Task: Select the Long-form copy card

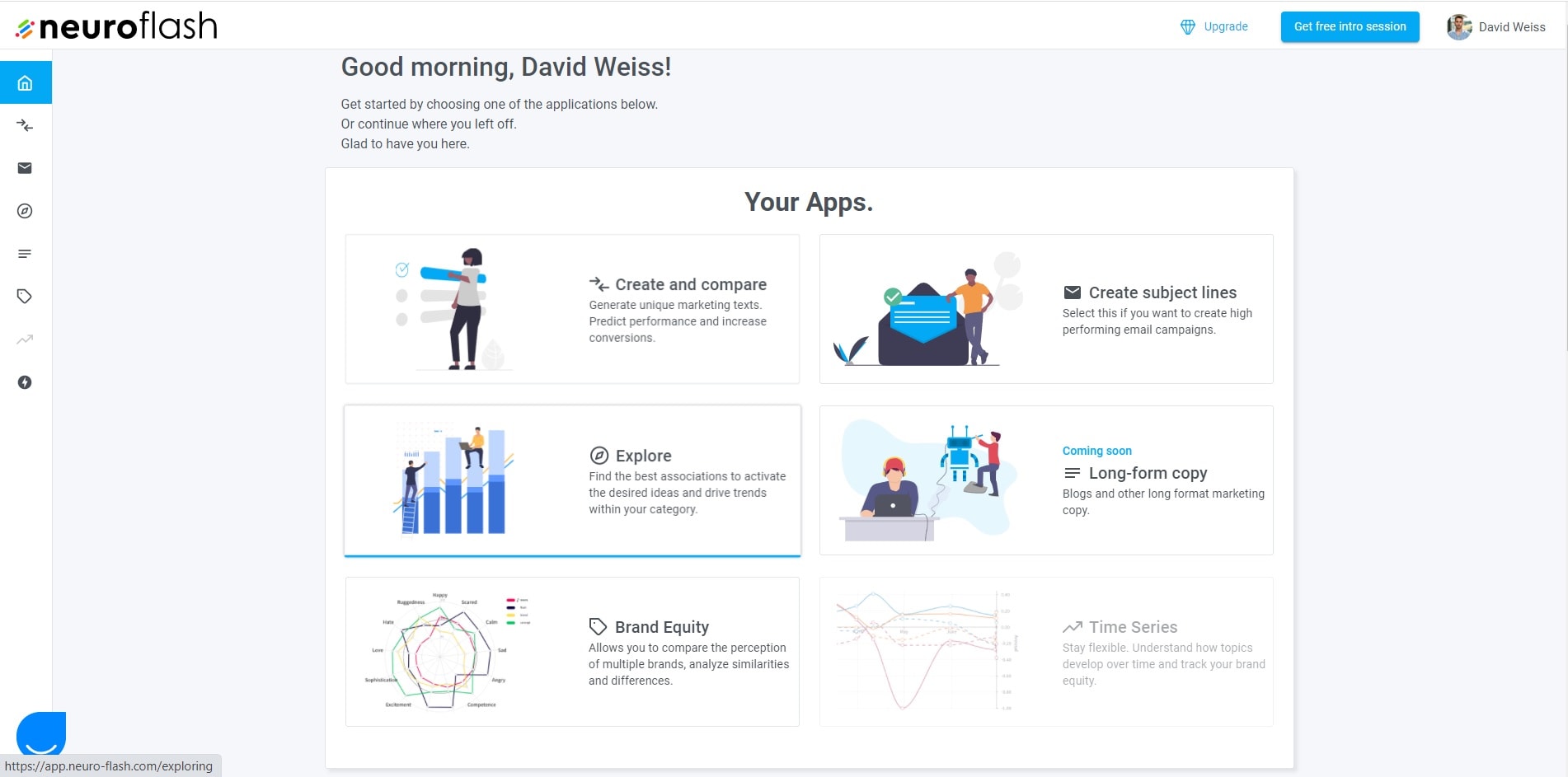Action: click(1045, 480)
